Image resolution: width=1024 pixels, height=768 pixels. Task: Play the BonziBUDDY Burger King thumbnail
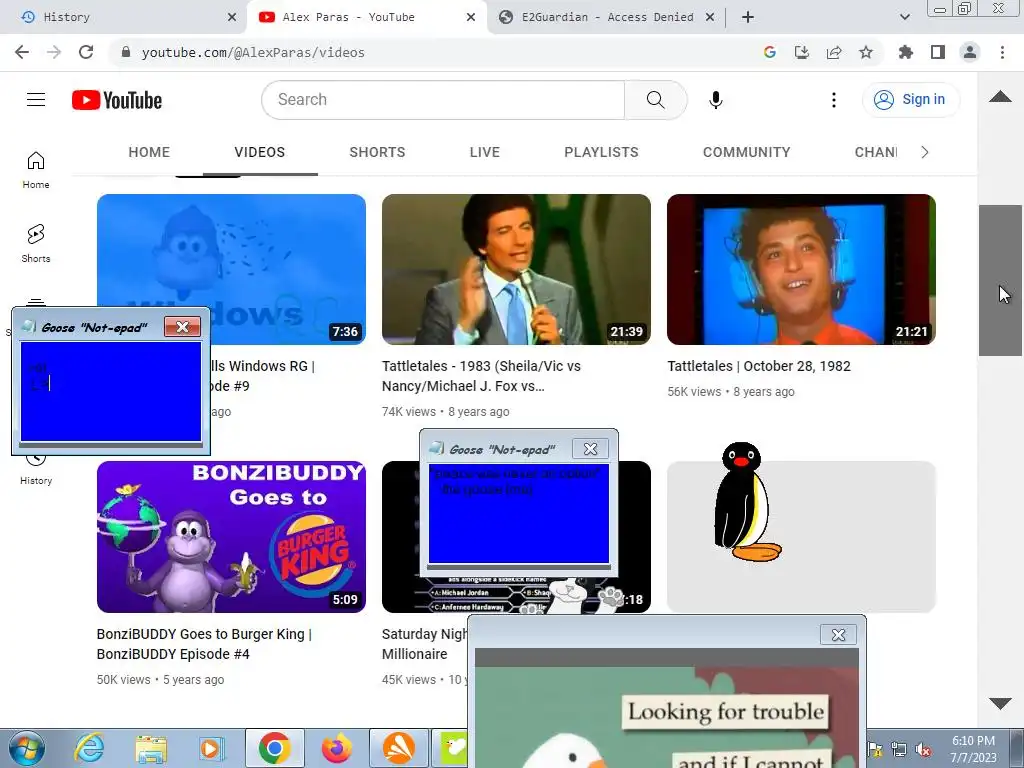click(231, 537)
